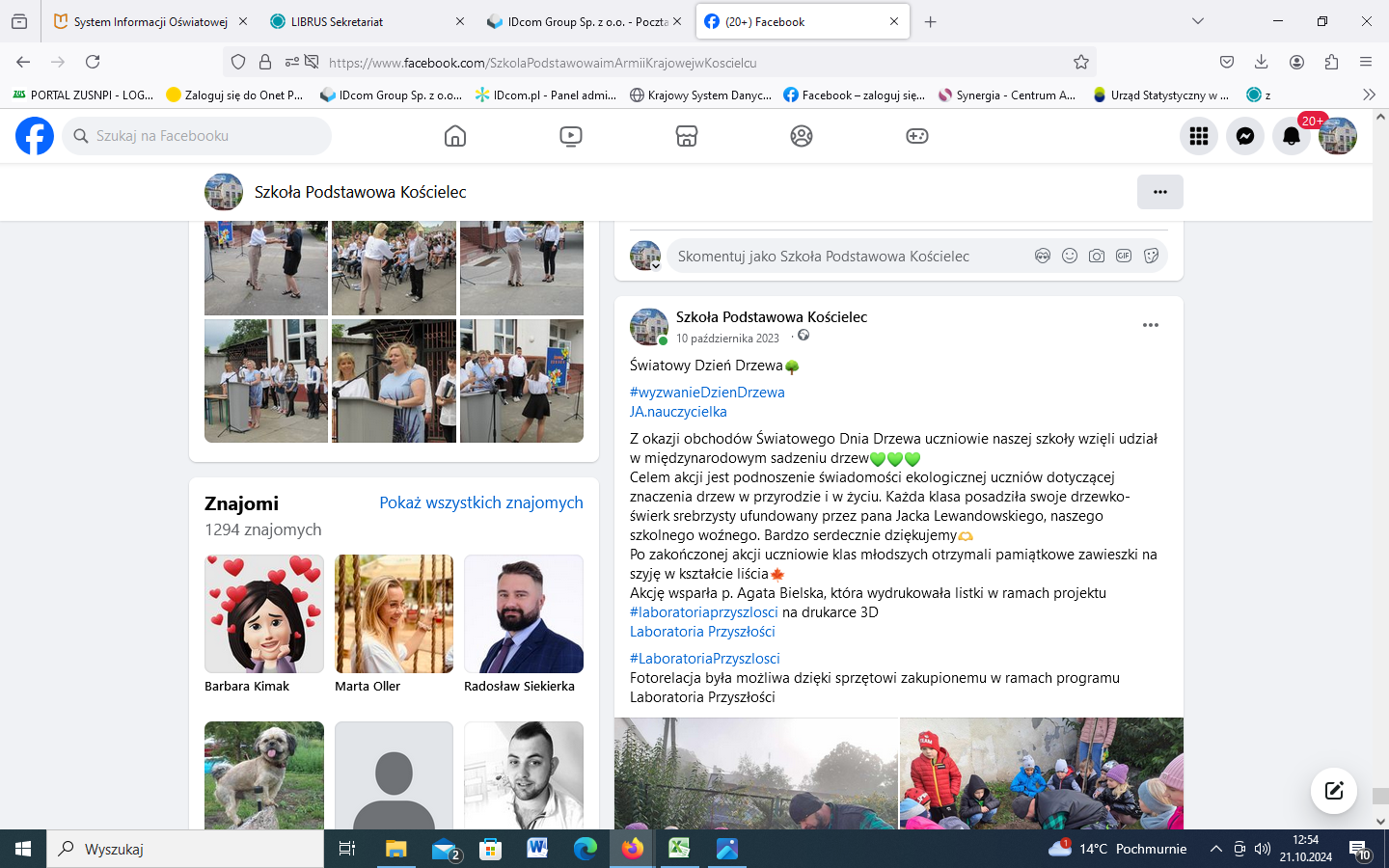
Task: Open the #wyzwanieDzienDrzewa hashtag link
Action: [x=707, y=393]
